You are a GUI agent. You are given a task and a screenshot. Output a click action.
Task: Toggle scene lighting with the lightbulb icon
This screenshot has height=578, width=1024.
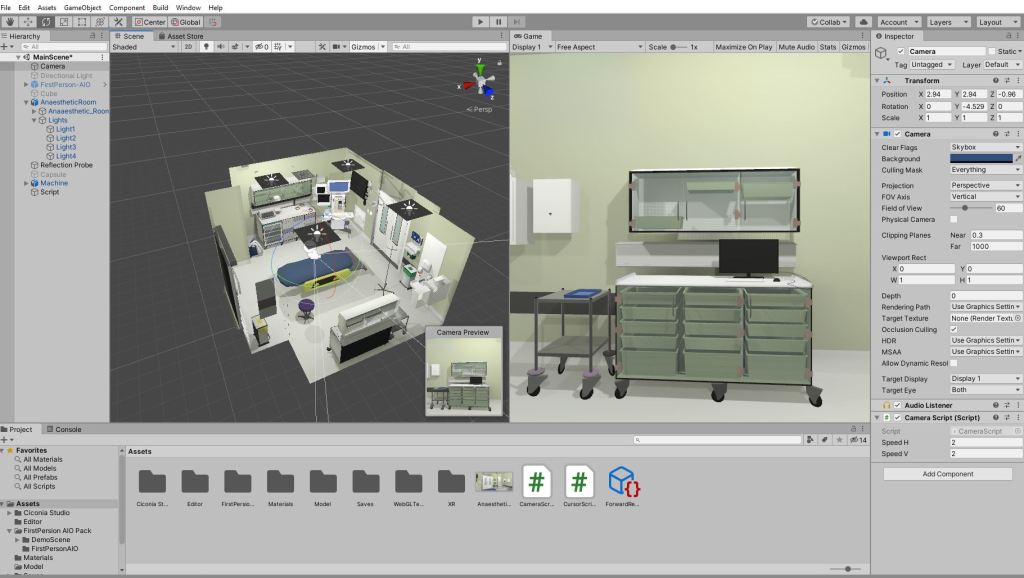[x=206, y=47]
